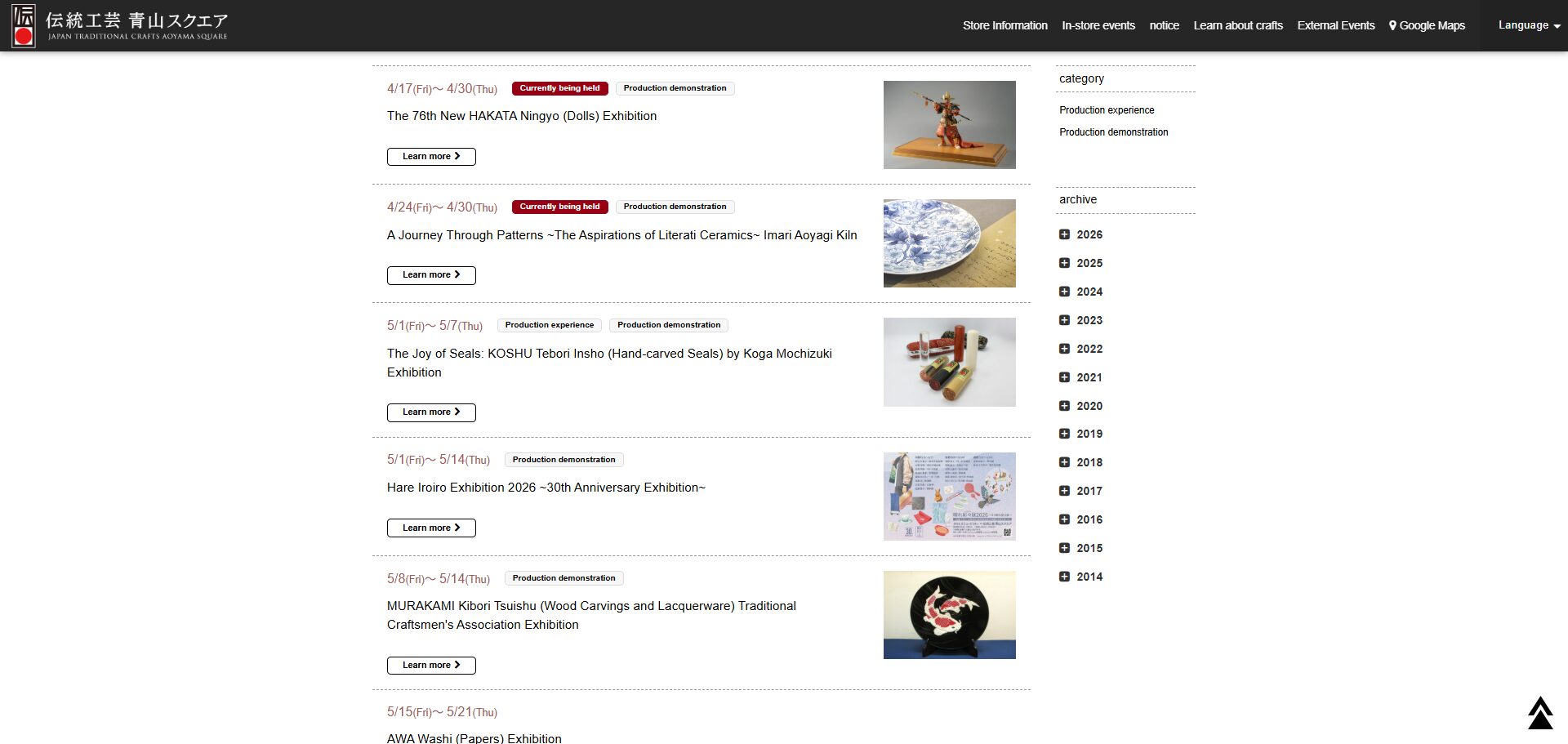Viewport: 1568px width, 744px height.
Task: Click Learn more for HAKATA Ningyo Exhibition
Action: (x=431, y=156)
